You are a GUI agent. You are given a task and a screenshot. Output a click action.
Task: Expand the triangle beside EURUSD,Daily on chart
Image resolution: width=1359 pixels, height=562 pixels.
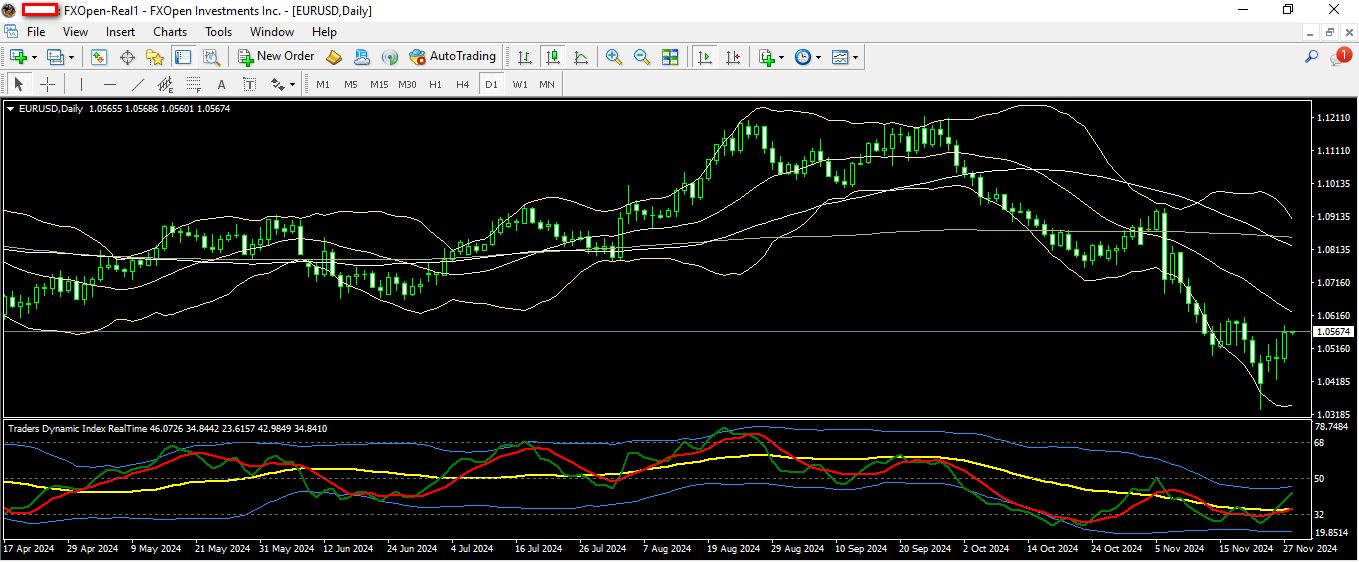(11, 108)
